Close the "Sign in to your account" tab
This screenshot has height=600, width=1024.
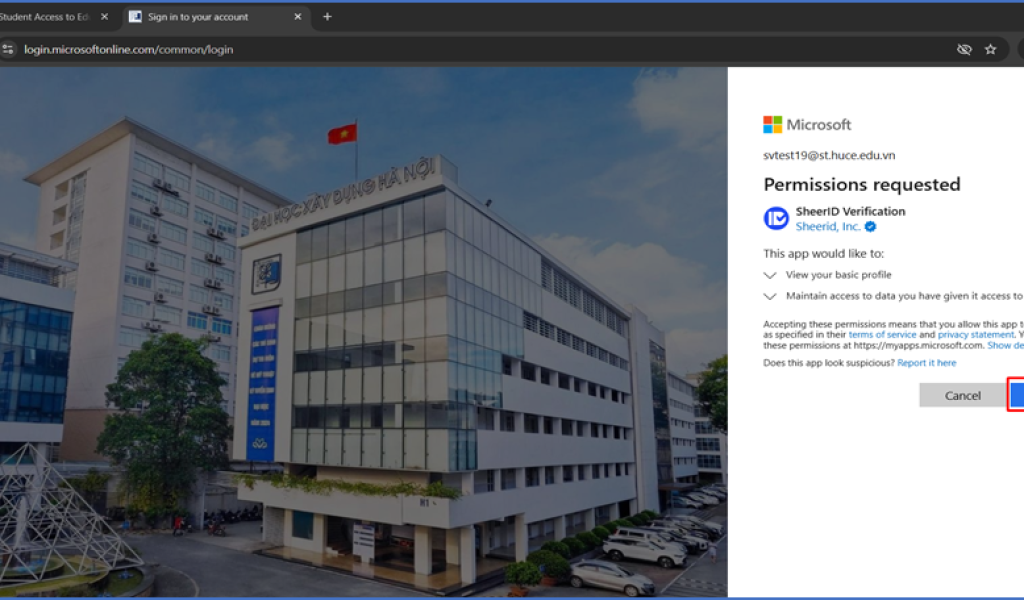(298, 17)
